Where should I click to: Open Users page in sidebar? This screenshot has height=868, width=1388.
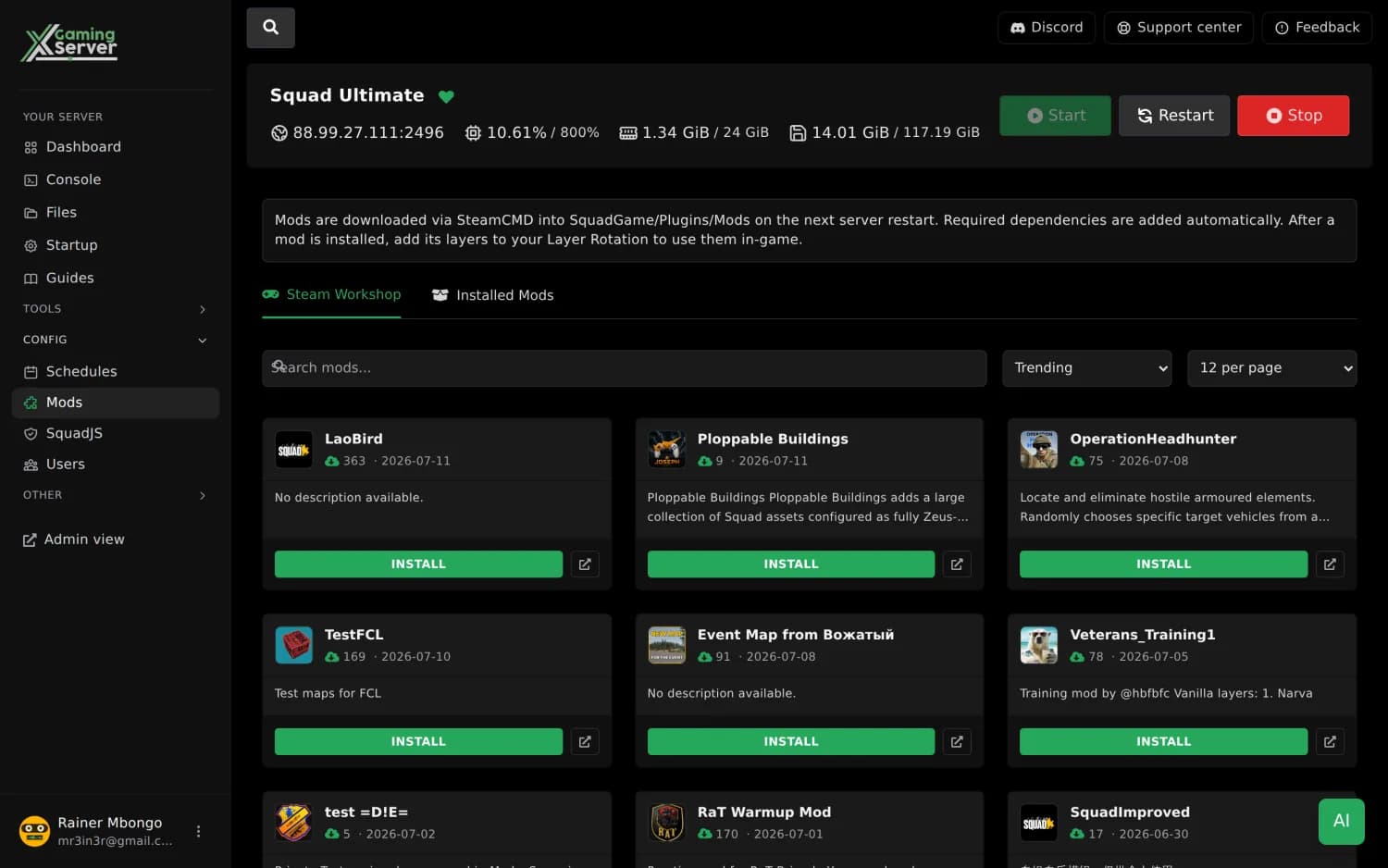(x=116, y=465)
